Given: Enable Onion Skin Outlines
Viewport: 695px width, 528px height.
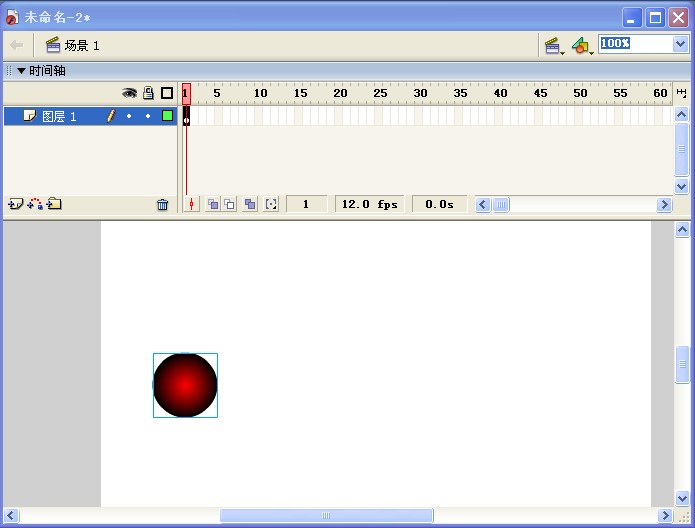Looking at the screenshot, I should click(229, 204).
